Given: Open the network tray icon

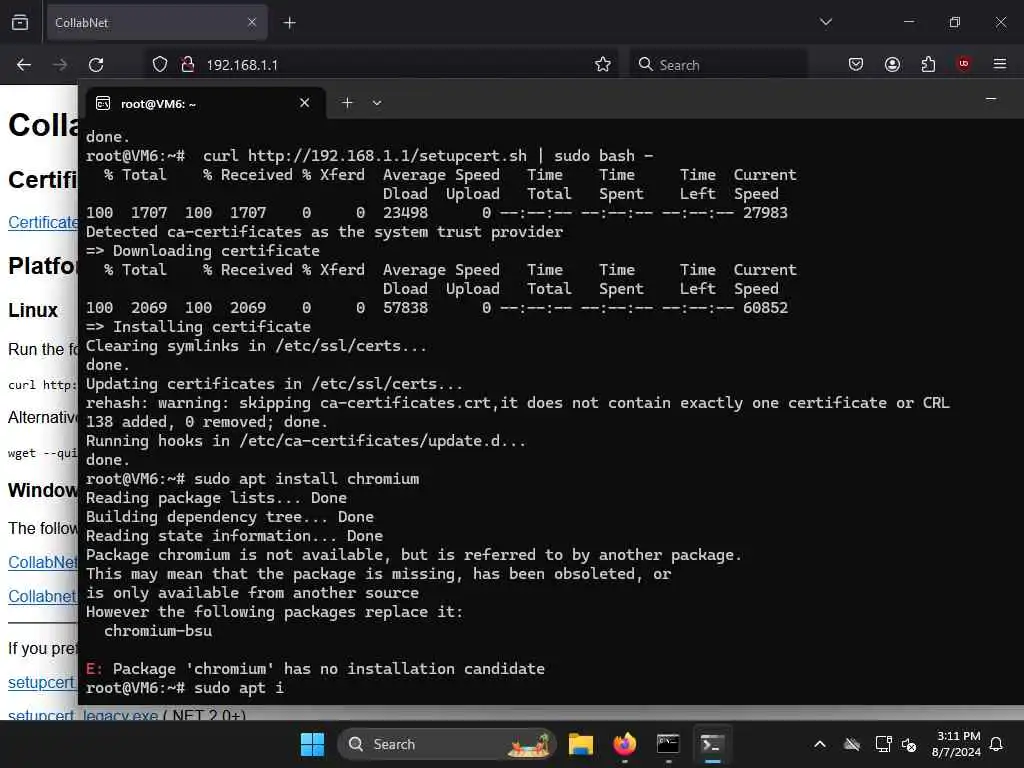Looking at the screenshot, I should [x=883, y=744].
